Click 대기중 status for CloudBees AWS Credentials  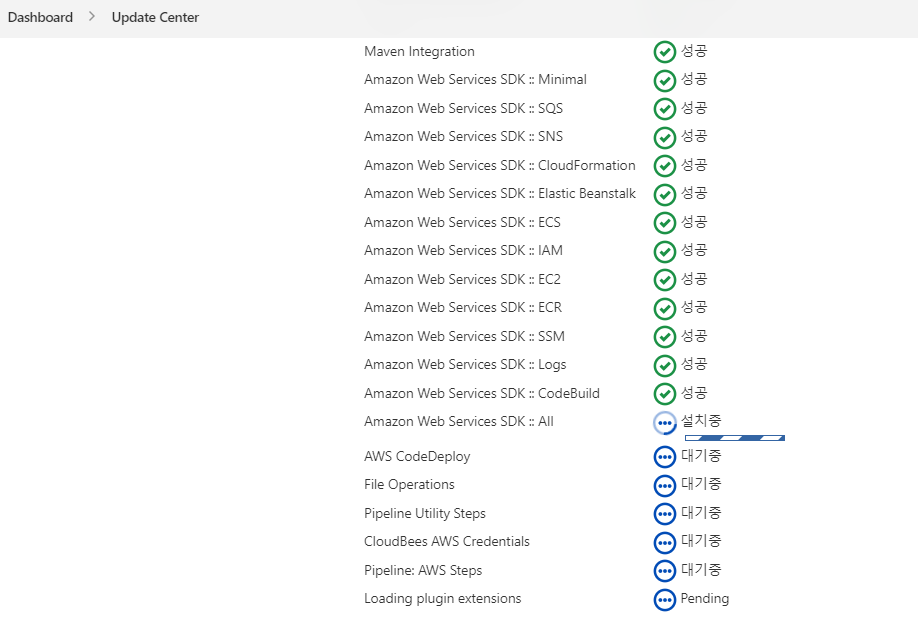[x=701, y=541]
